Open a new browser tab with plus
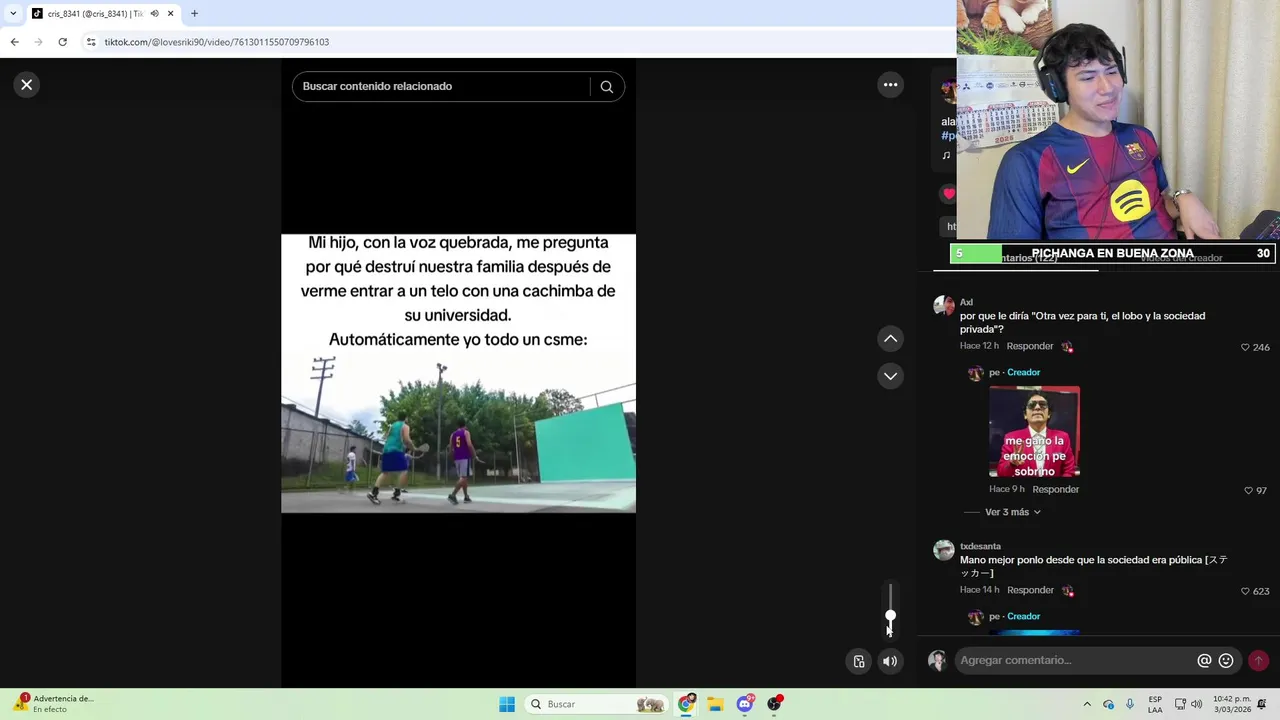 pos(194,14)
